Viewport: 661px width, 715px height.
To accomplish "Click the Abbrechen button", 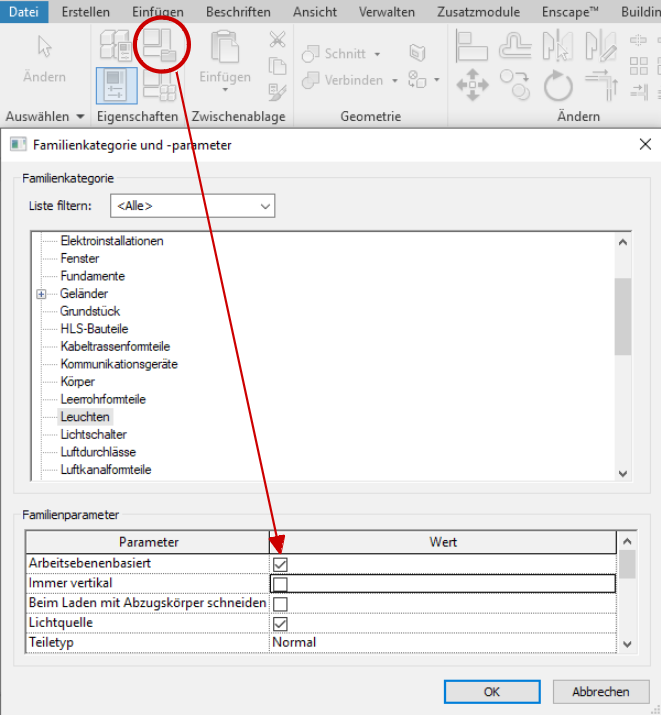I will pos(600,691).
